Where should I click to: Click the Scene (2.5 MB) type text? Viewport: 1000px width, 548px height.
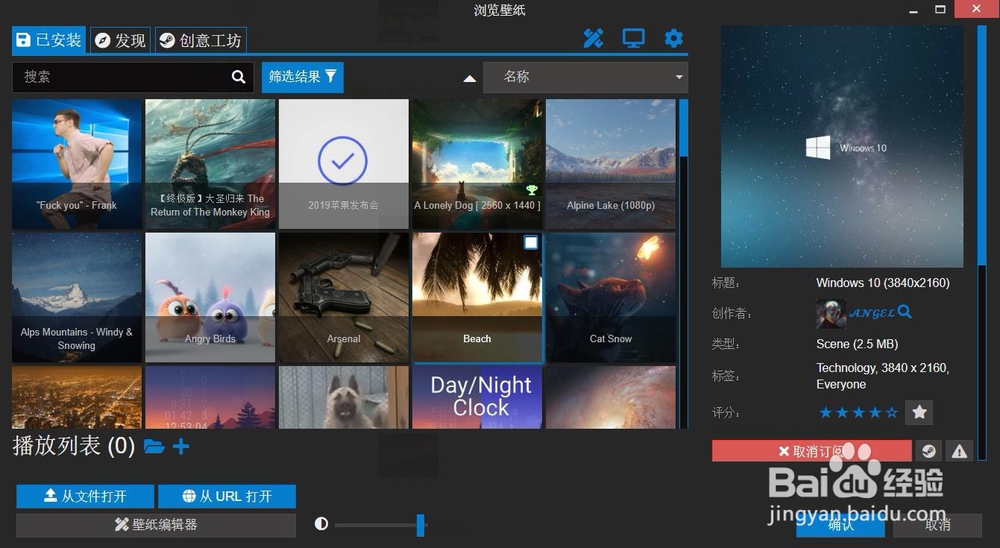pos(857,344)
